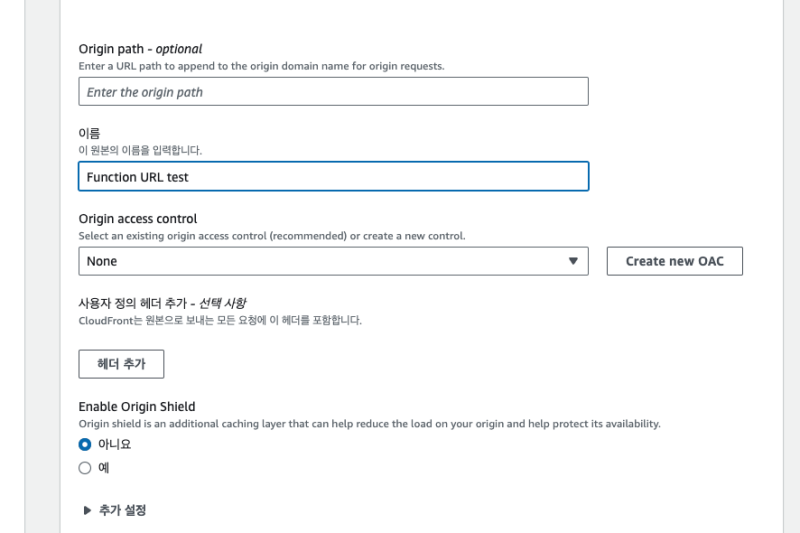Click the 헤더 추가 button
This screenshot has width=800, height=533.
click(x=121, y=364)
